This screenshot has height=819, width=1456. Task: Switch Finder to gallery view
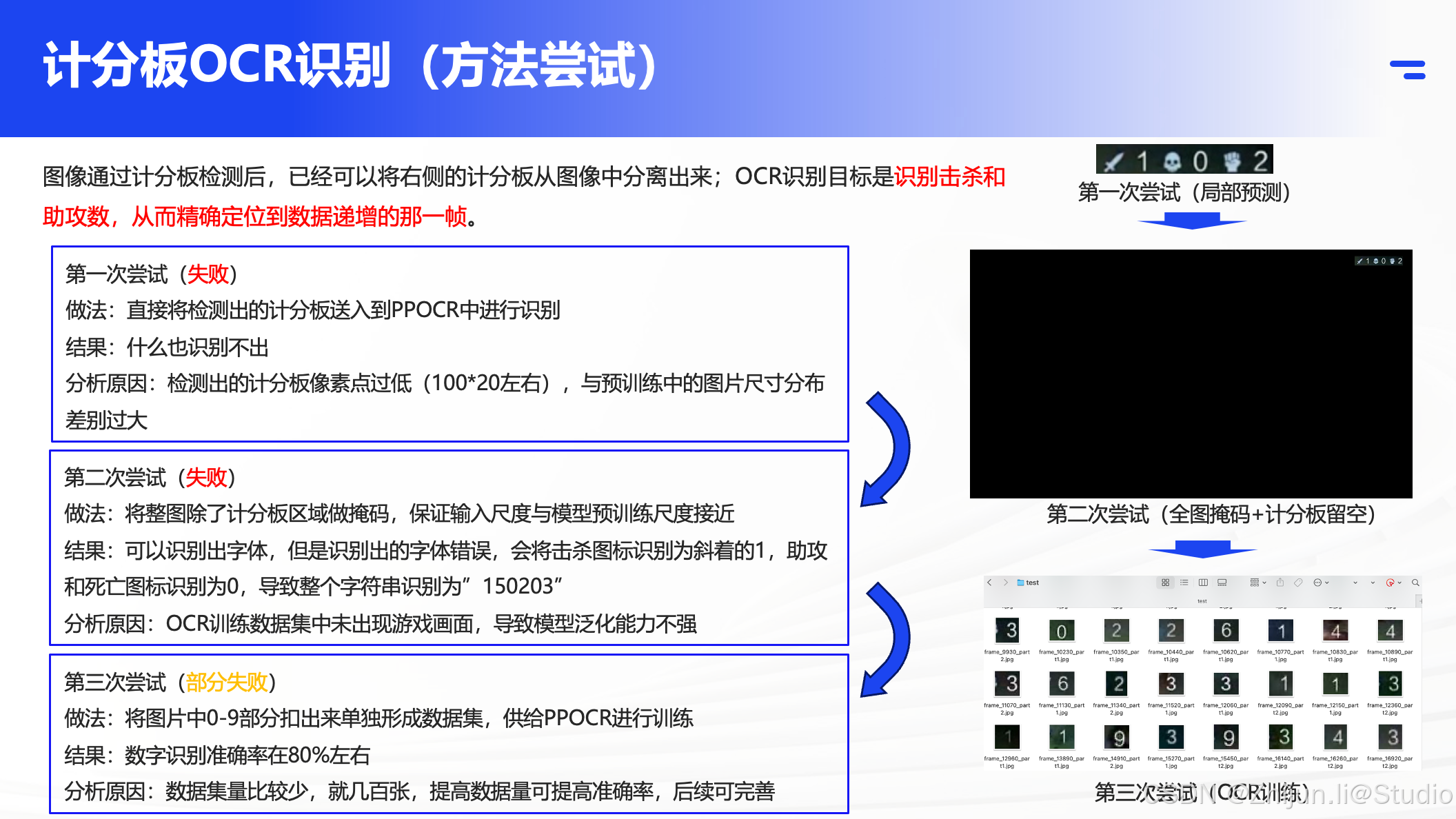click(1222, 583)
